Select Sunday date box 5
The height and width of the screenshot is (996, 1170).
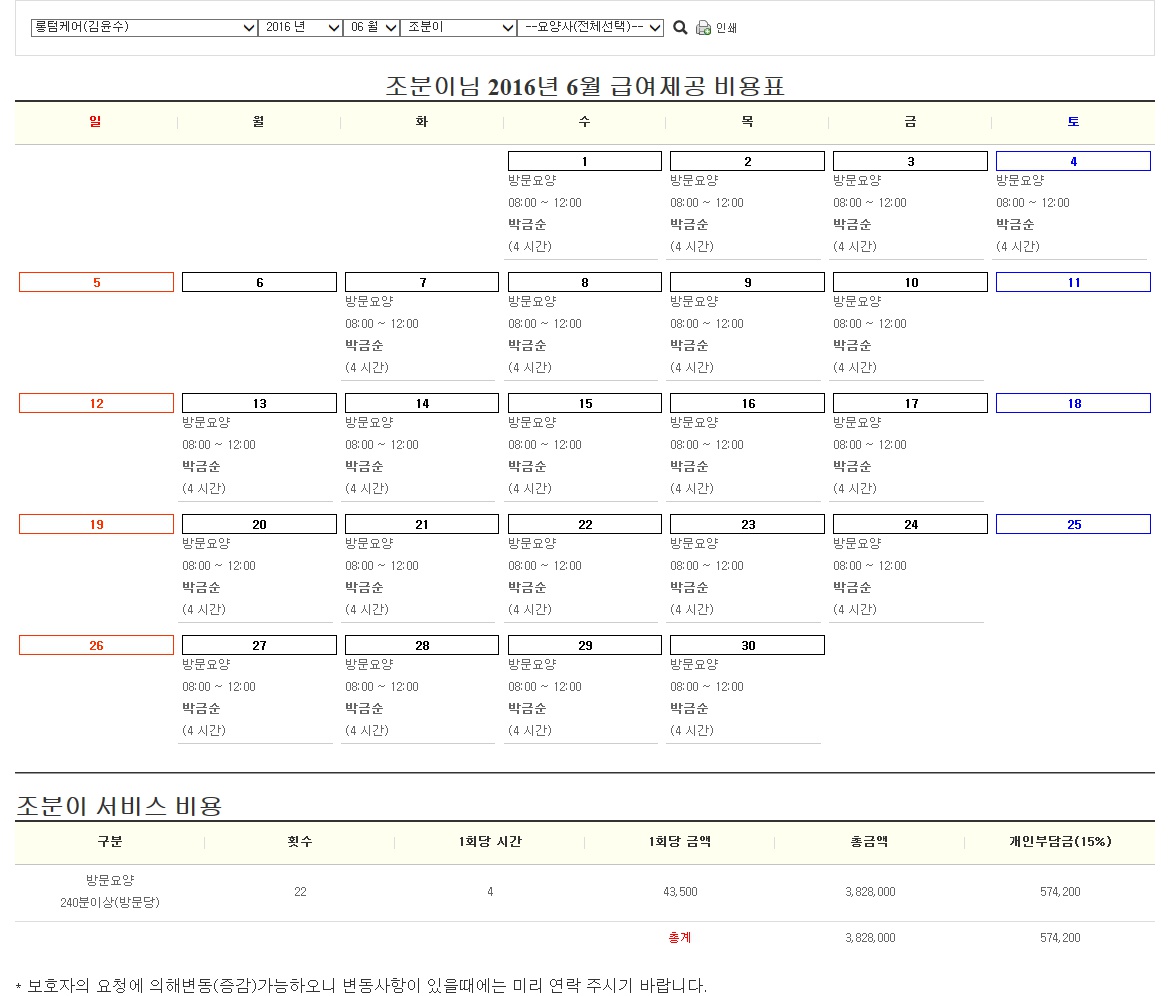click(x=96, y=282)
